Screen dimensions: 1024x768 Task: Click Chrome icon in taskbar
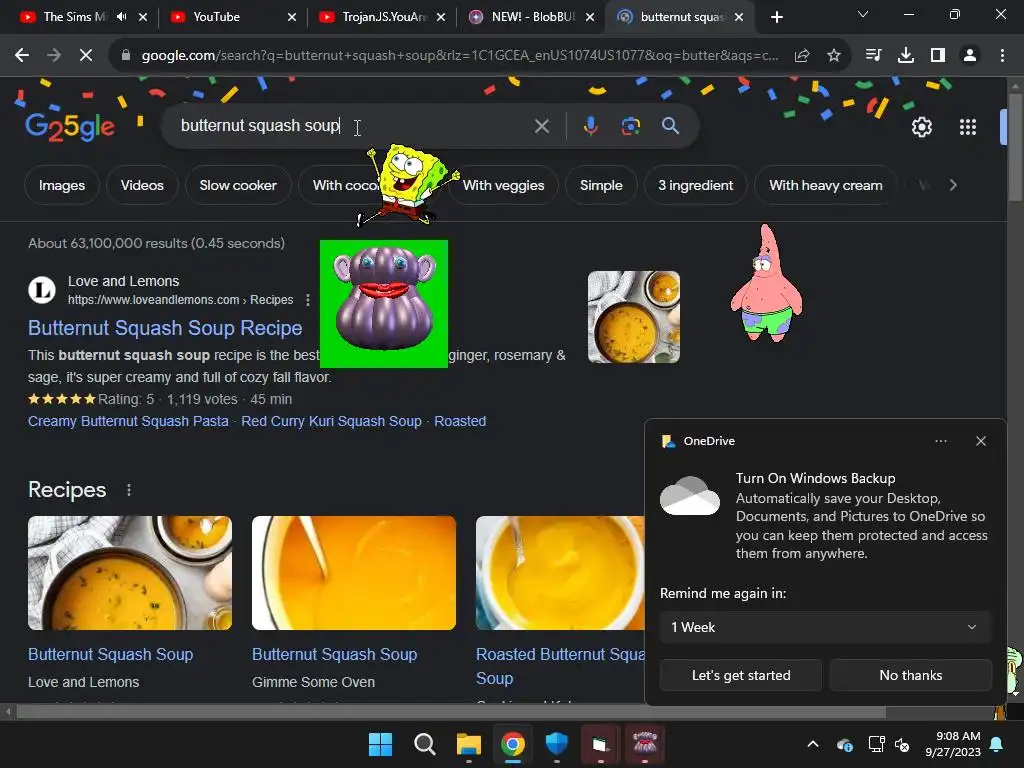pyautogui.click(x=513, y=744)
